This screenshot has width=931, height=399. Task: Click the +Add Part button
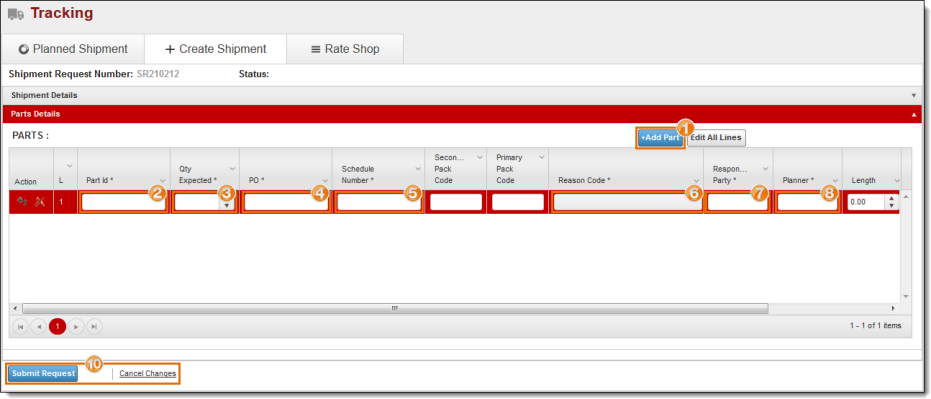pyautogui.click(x=660, y=138)
